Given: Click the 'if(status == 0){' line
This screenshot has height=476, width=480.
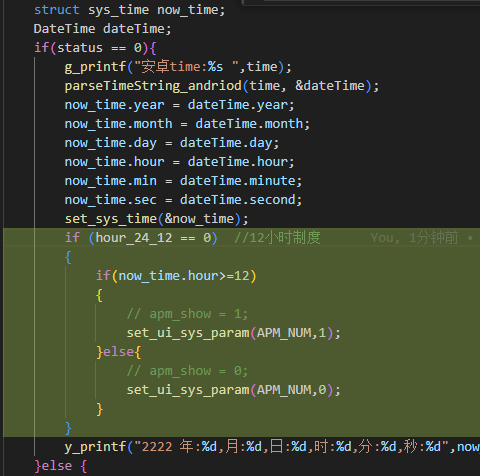Looking at the screenshot, I should (95, 48).
